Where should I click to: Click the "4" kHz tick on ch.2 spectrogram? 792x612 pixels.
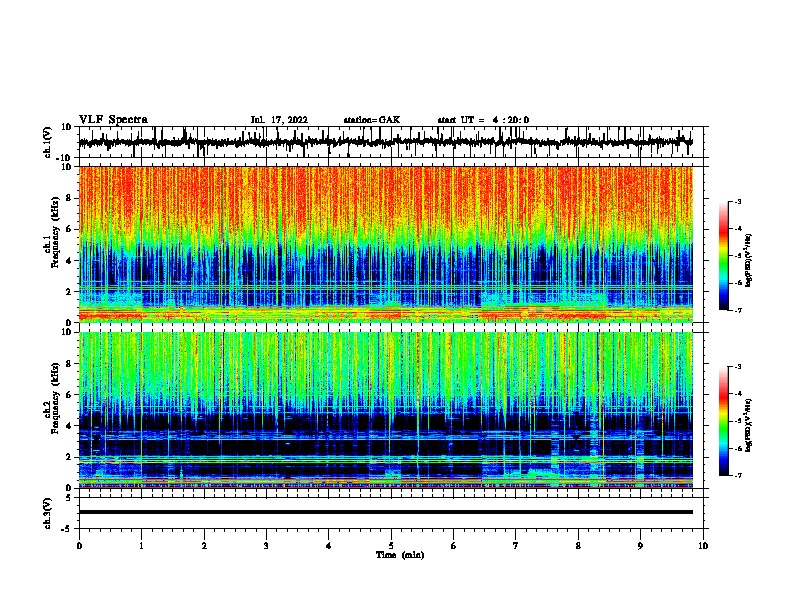[x=69, y=426]
